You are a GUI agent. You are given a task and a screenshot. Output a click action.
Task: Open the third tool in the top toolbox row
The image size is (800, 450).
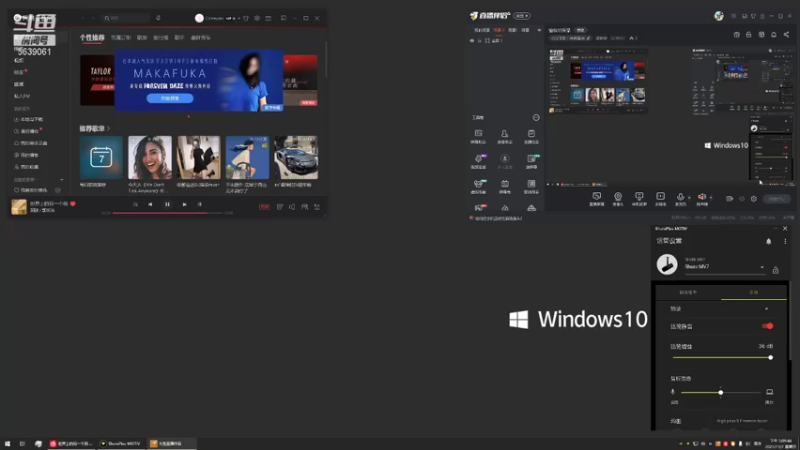[x=531, y=136]
